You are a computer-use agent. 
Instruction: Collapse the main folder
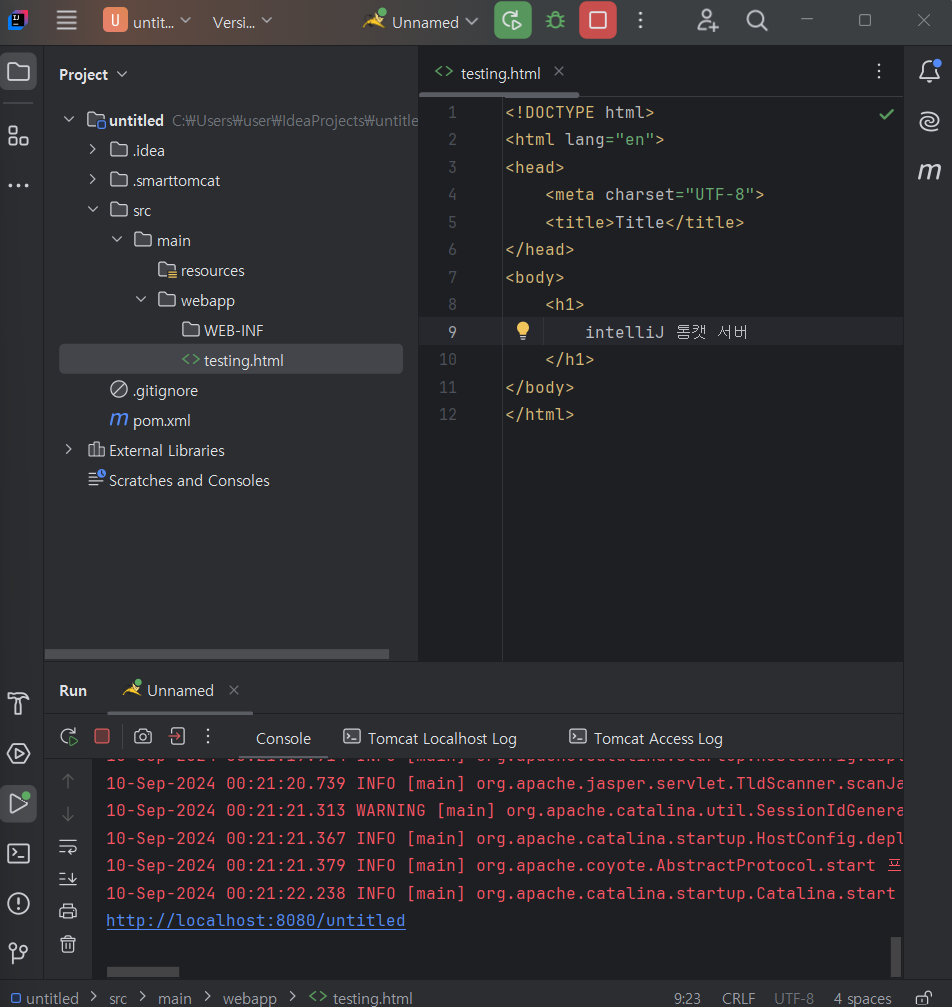click(x=117, y=240)
